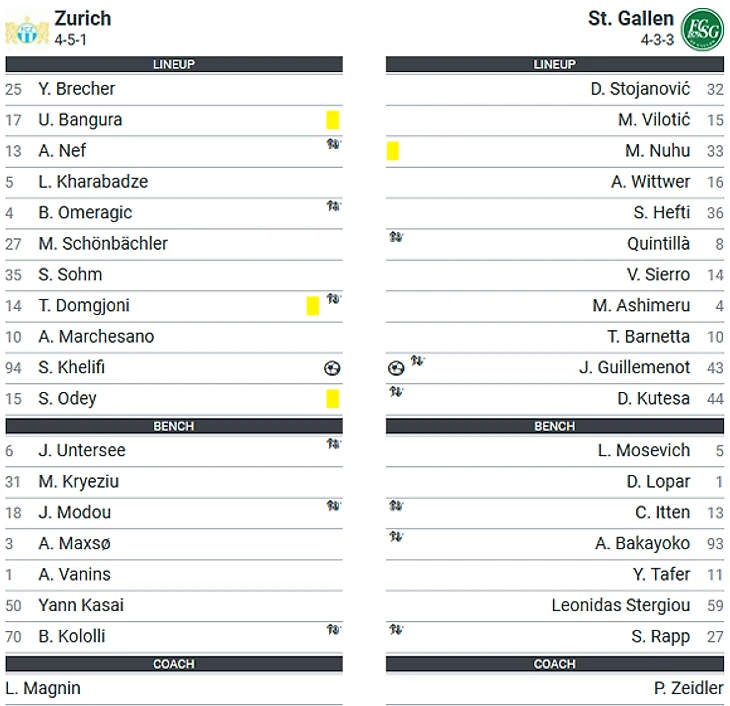Click the substitution icon next to J. Untersee
The height and width of the screenshot is (706, 730).
click(x=333, y=443)
